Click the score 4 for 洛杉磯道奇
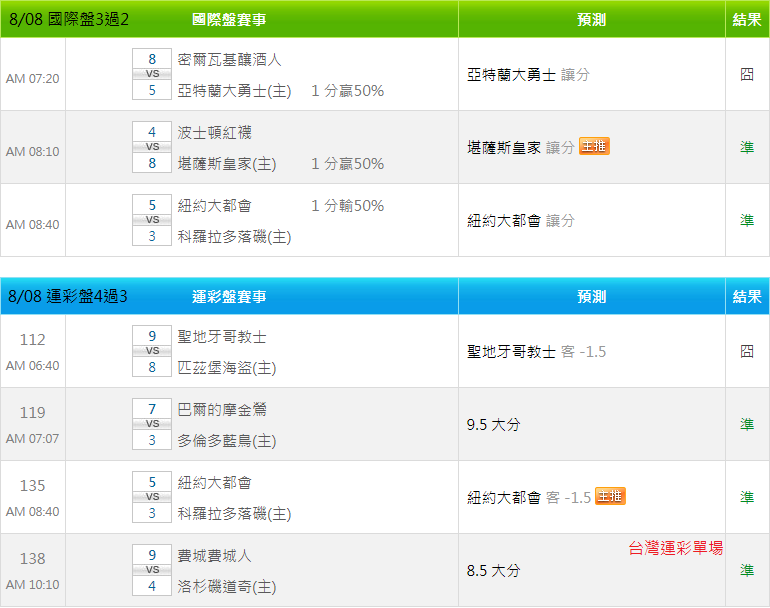770x608 pixels. coord(152,585)
